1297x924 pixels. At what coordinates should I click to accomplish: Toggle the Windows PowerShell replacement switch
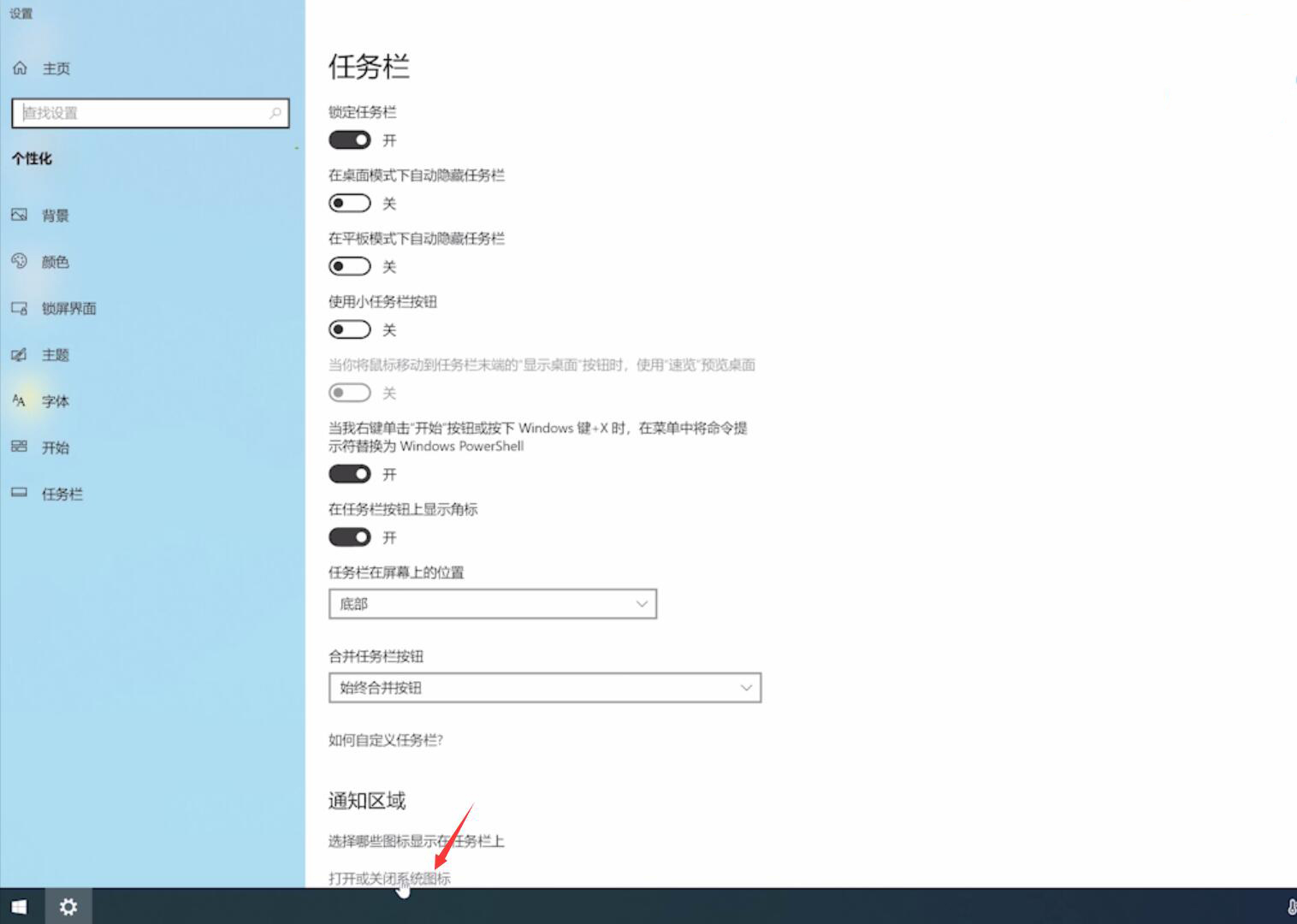click(350, 473)
